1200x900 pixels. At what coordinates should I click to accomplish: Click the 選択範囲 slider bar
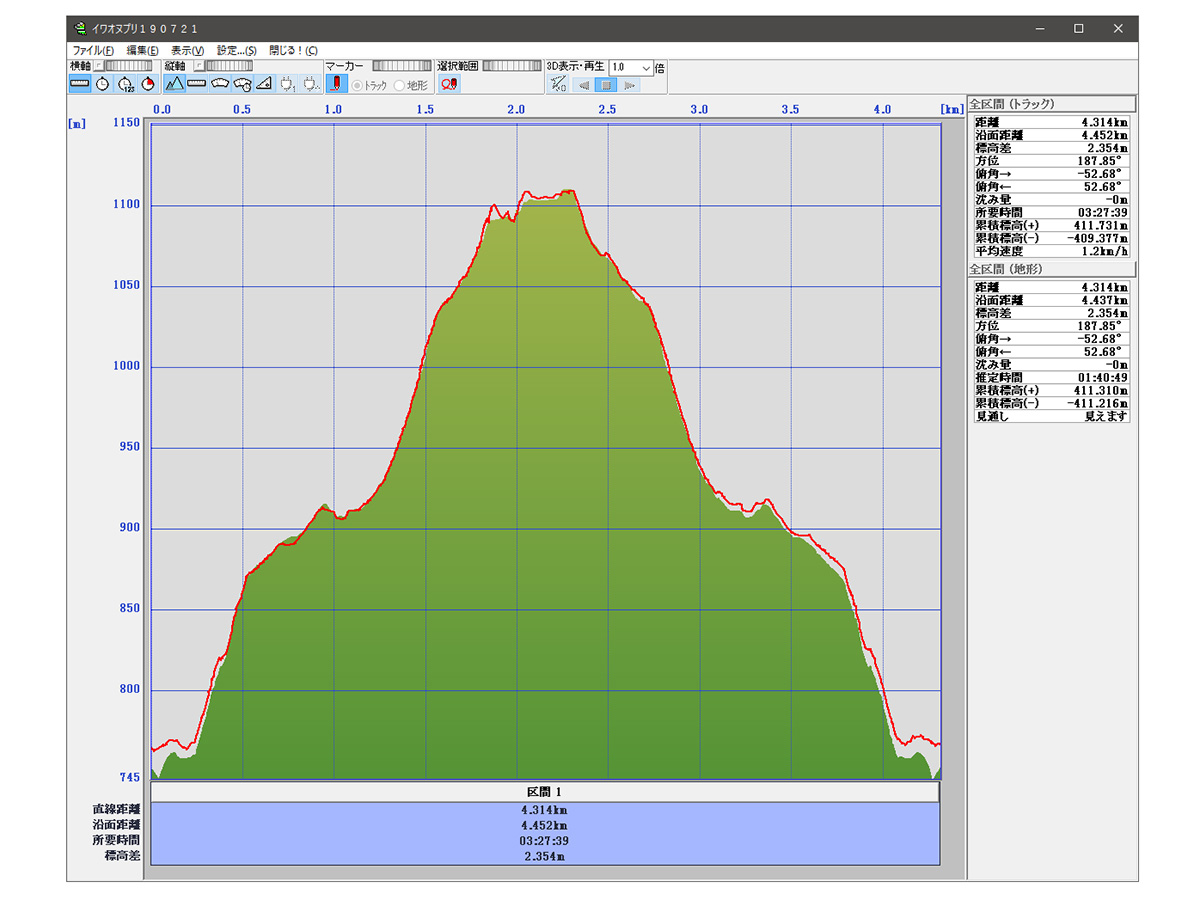coord(512,66)
